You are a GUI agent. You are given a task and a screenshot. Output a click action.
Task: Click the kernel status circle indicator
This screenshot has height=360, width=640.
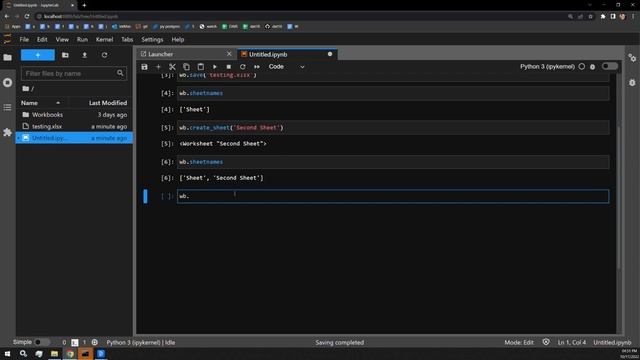pos(582,66)
